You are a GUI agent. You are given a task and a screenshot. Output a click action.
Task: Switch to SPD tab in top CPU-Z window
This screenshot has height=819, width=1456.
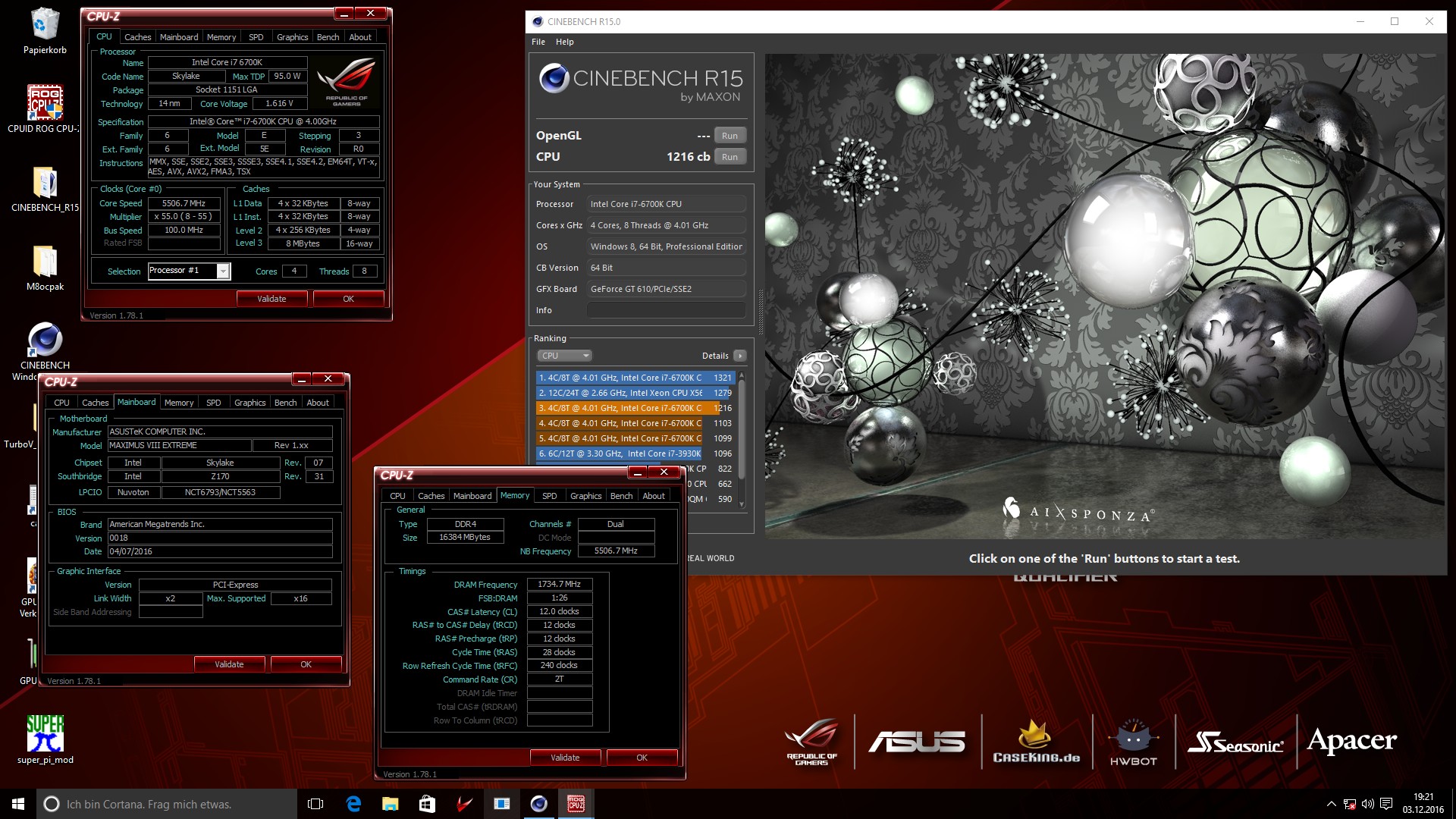click(x=256, y=37)
